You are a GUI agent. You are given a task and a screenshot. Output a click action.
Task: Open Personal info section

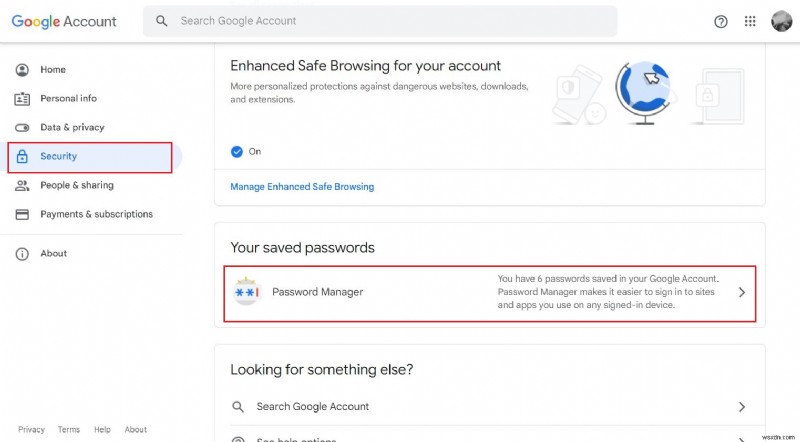68,99
